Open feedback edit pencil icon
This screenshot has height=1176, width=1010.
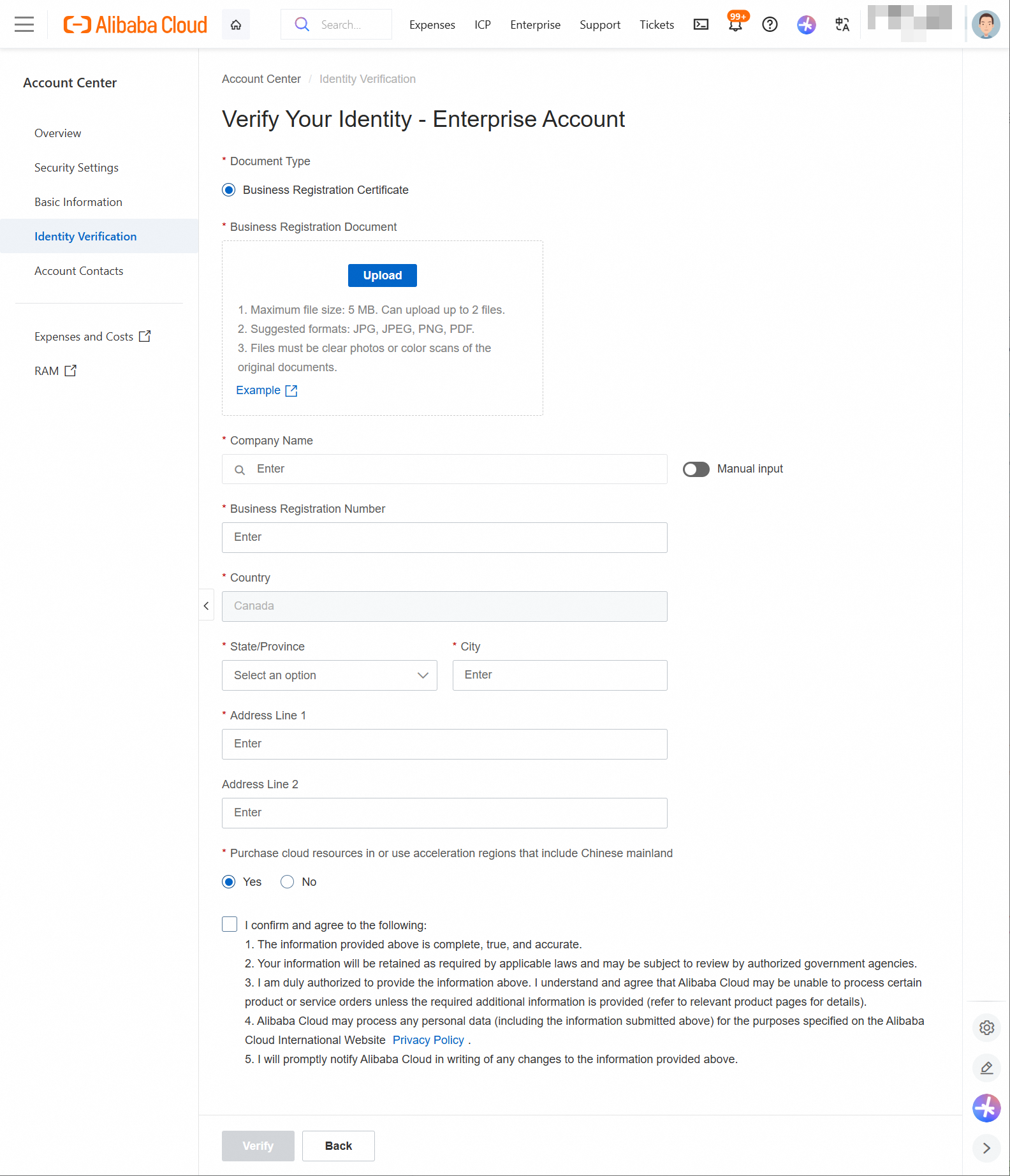[x=986, y=1068]
